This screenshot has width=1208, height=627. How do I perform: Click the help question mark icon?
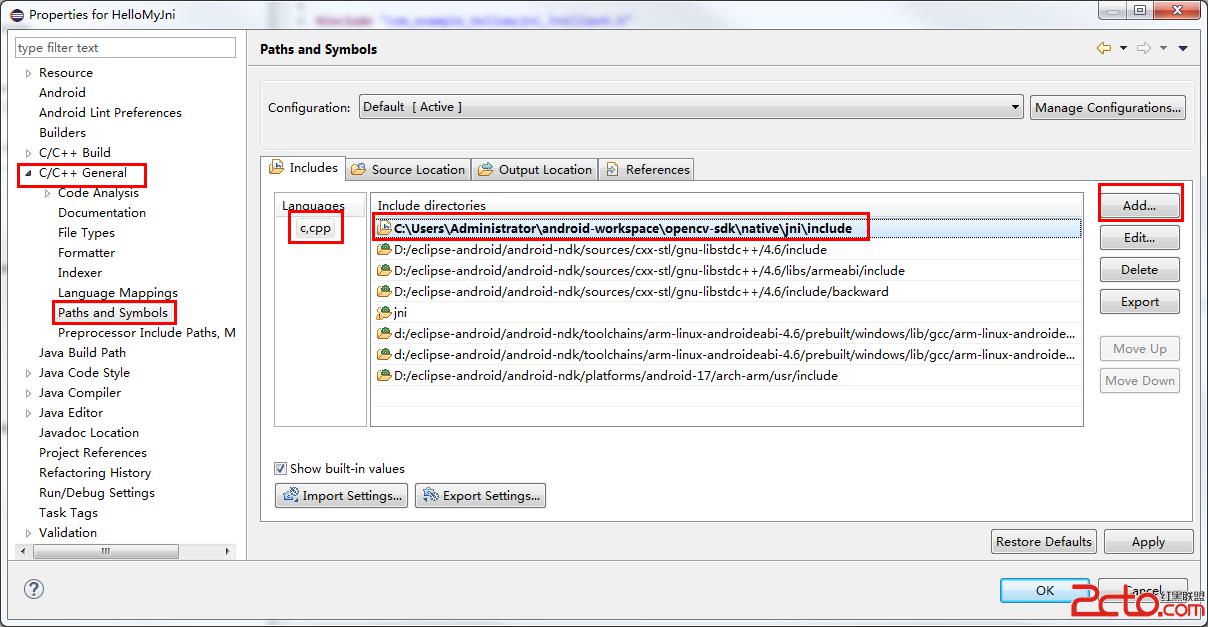coord(34,589)
